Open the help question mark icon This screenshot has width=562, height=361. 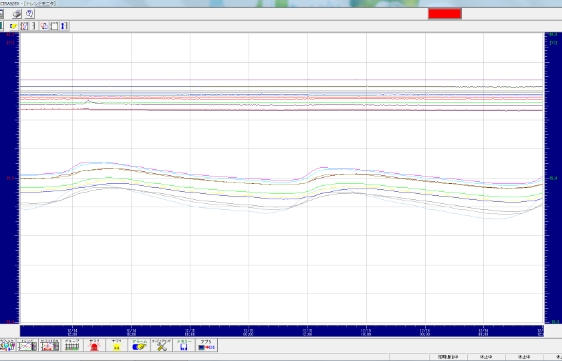pyautogui.click(x=30, y=14)
